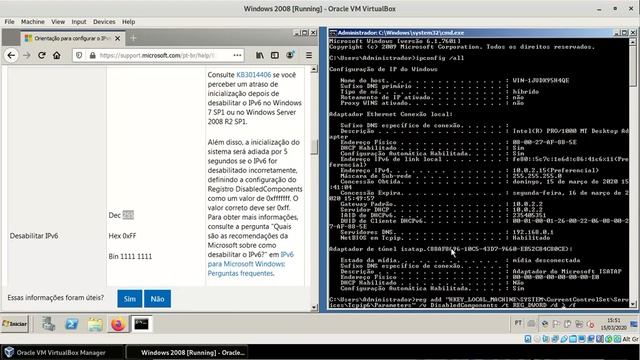Click VirtualBox keyboard capture arrow indicator
Screen dimensions: 640x360
click(x=618, y=339)
